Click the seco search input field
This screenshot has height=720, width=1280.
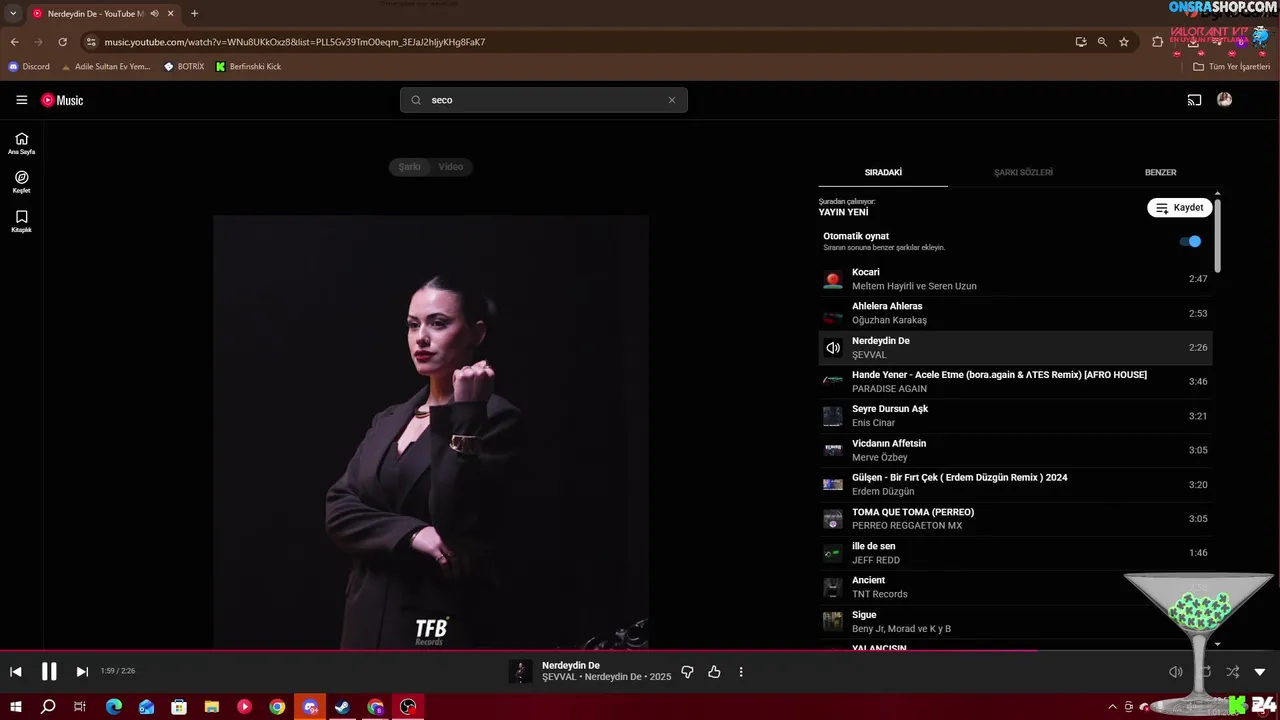tap(546, 100)
